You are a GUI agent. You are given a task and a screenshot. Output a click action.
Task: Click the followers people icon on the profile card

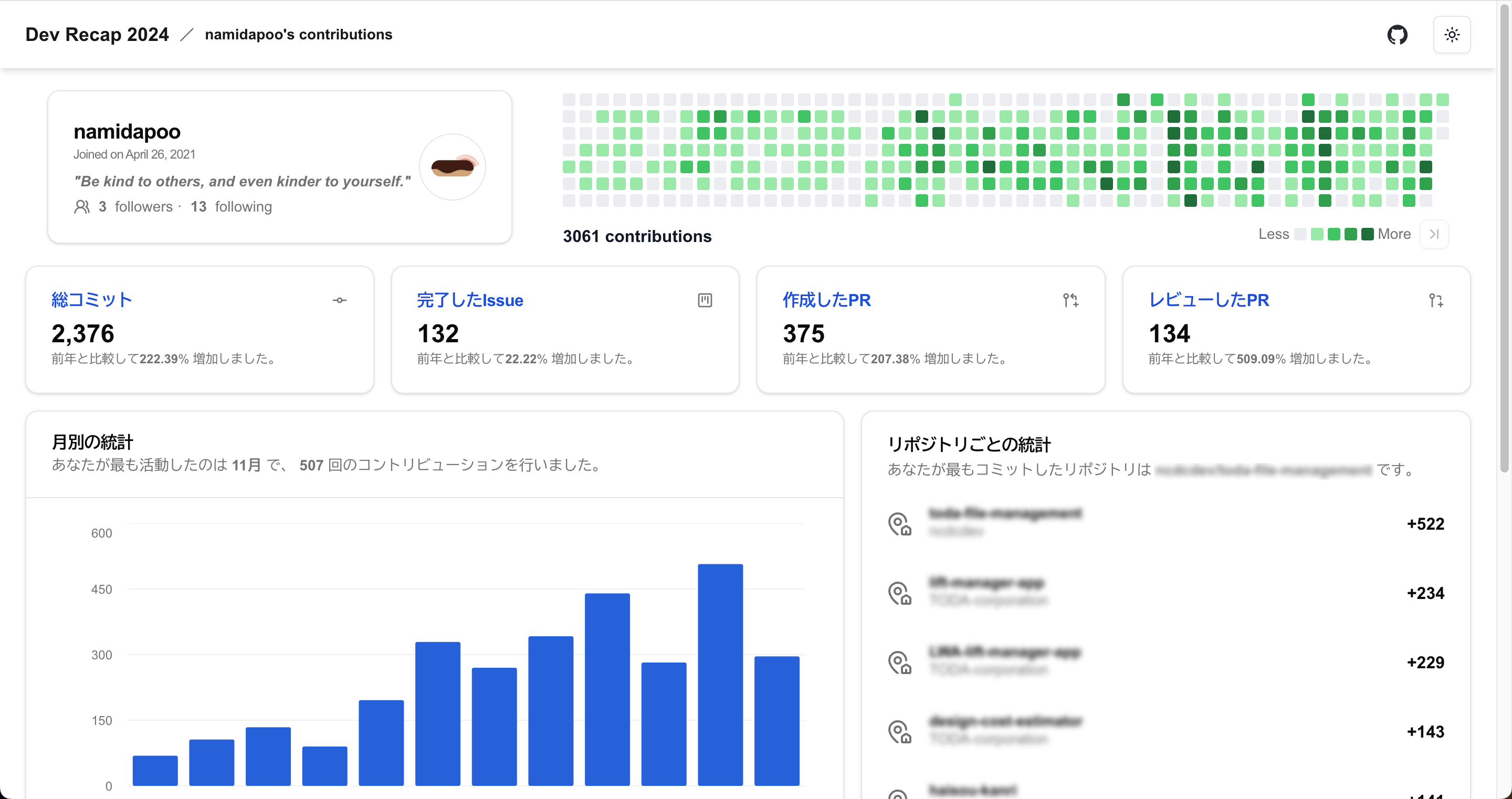click(82, 206)
